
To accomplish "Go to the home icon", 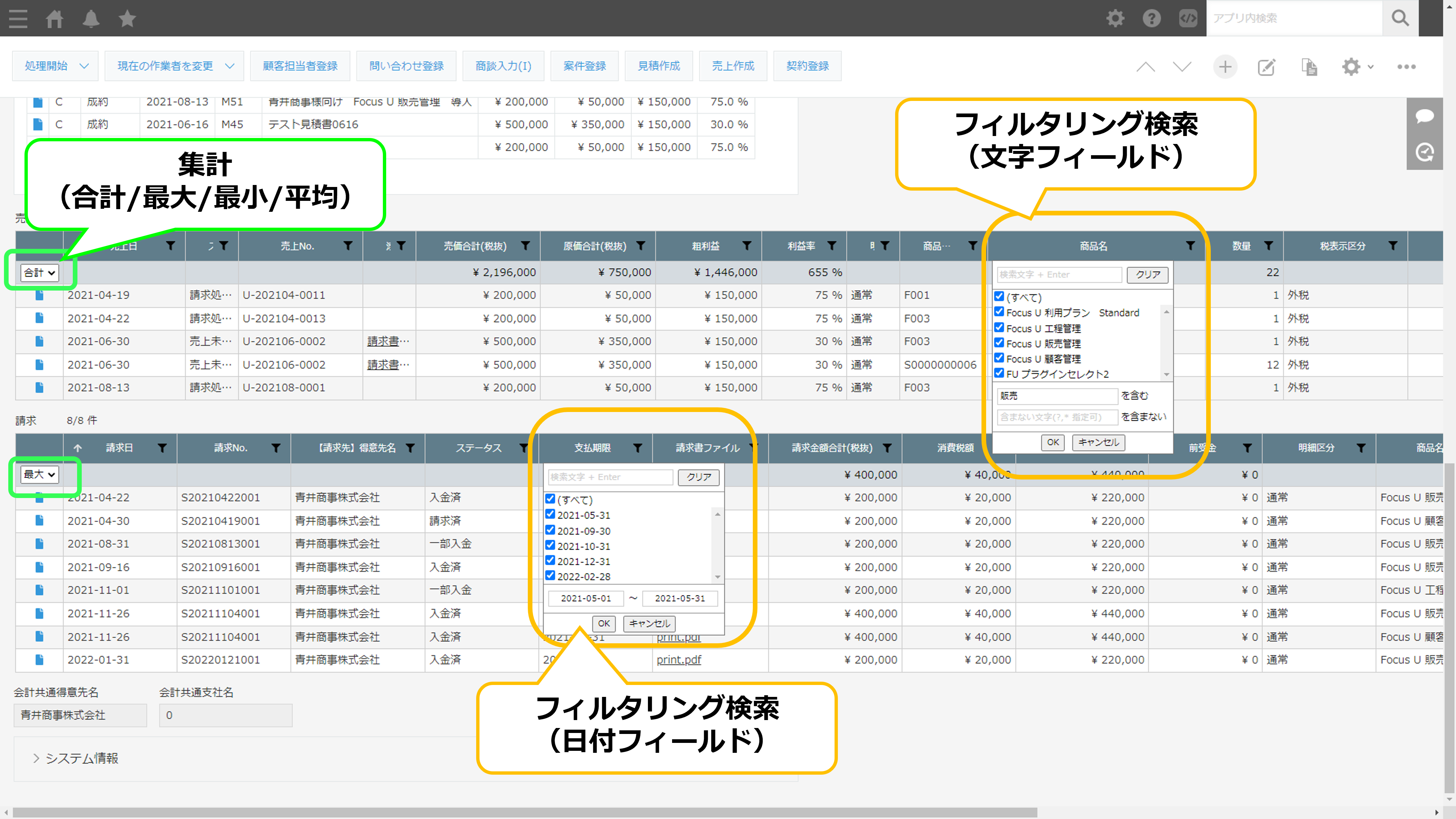I will point(55,19).
